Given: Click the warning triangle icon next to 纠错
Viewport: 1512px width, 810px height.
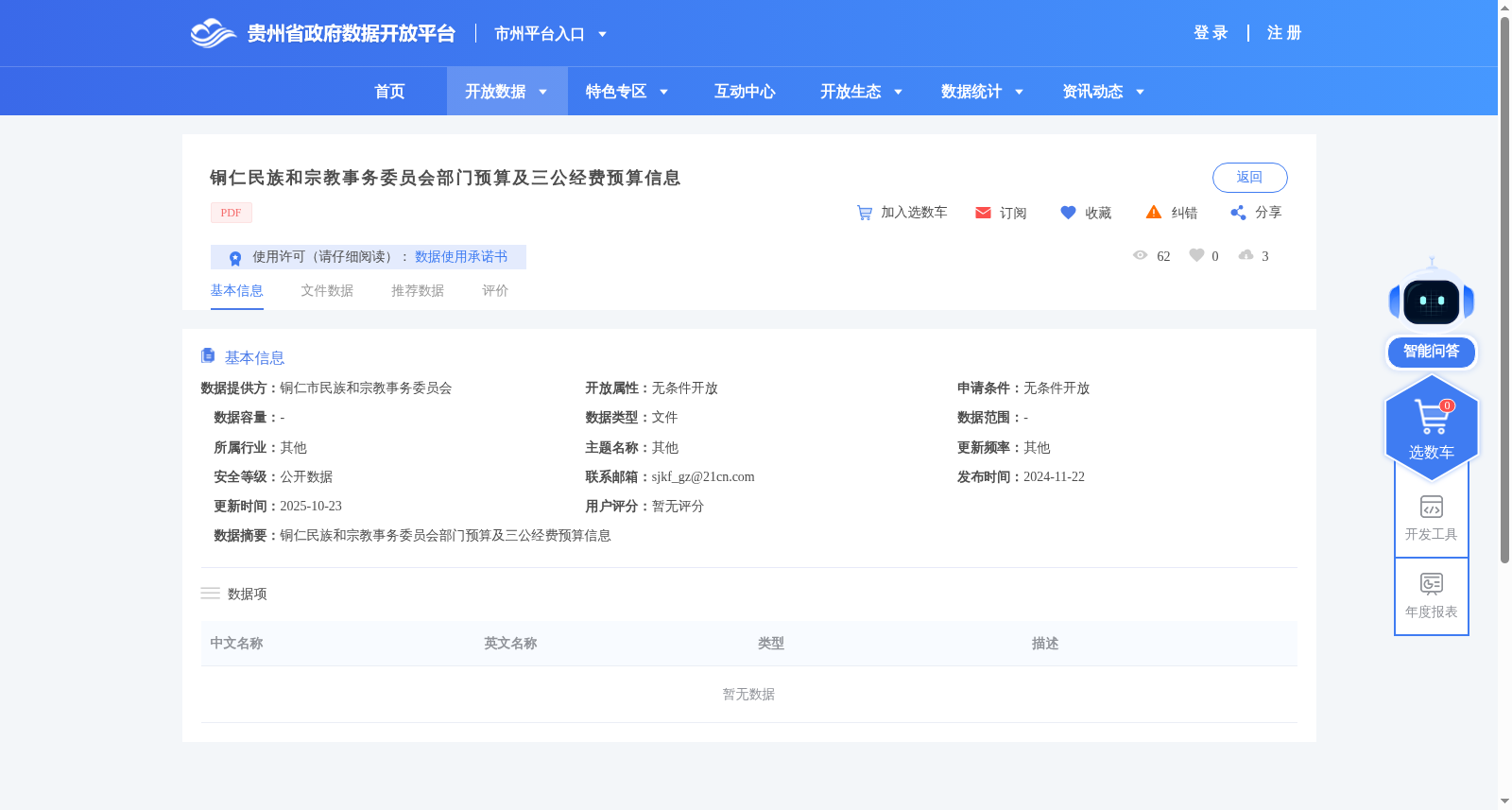Looking at the screenshot, I should coord(1154,213).
